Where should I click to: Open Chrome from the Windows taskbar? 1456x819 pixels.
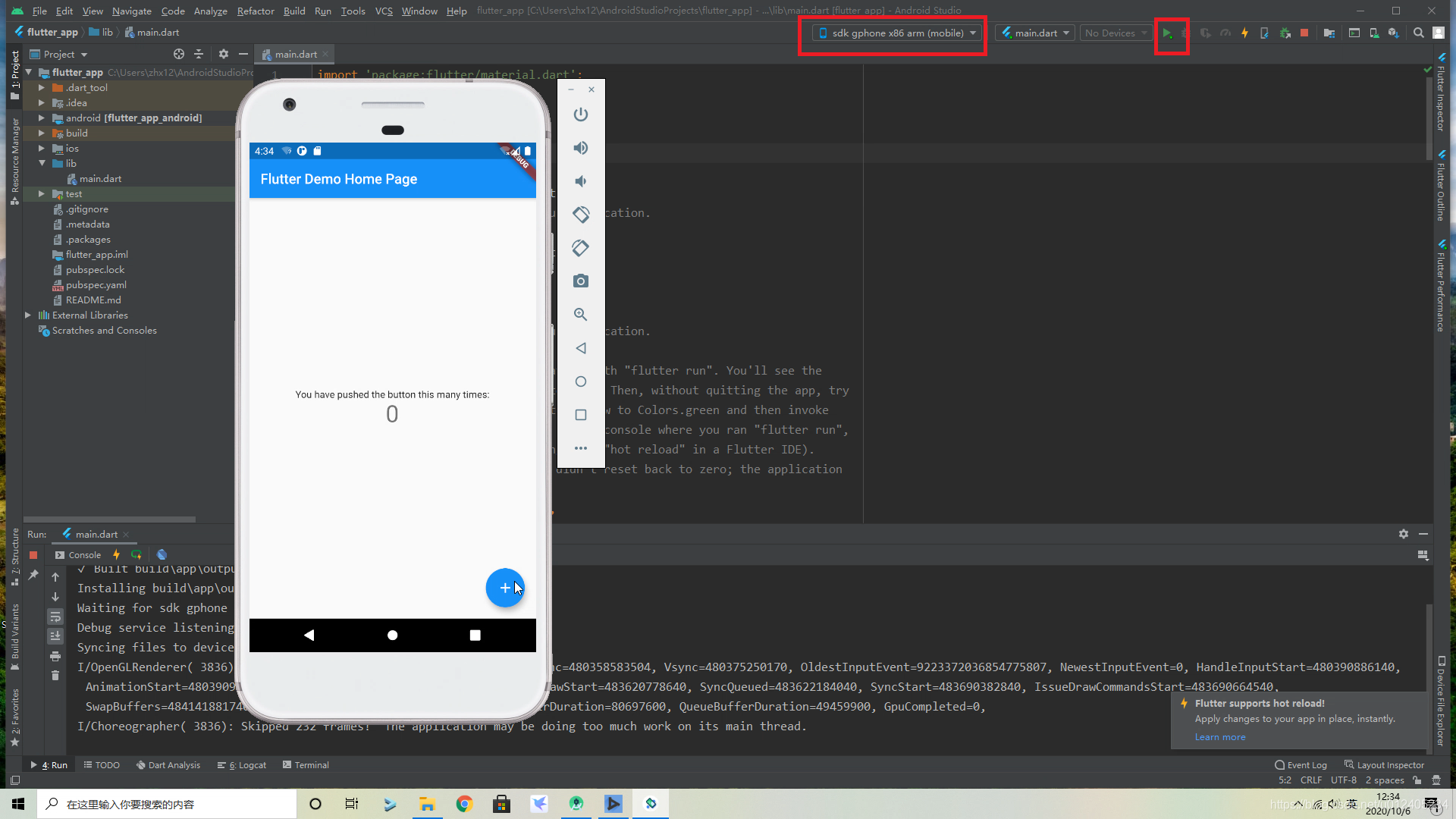(x=464, y=804)
